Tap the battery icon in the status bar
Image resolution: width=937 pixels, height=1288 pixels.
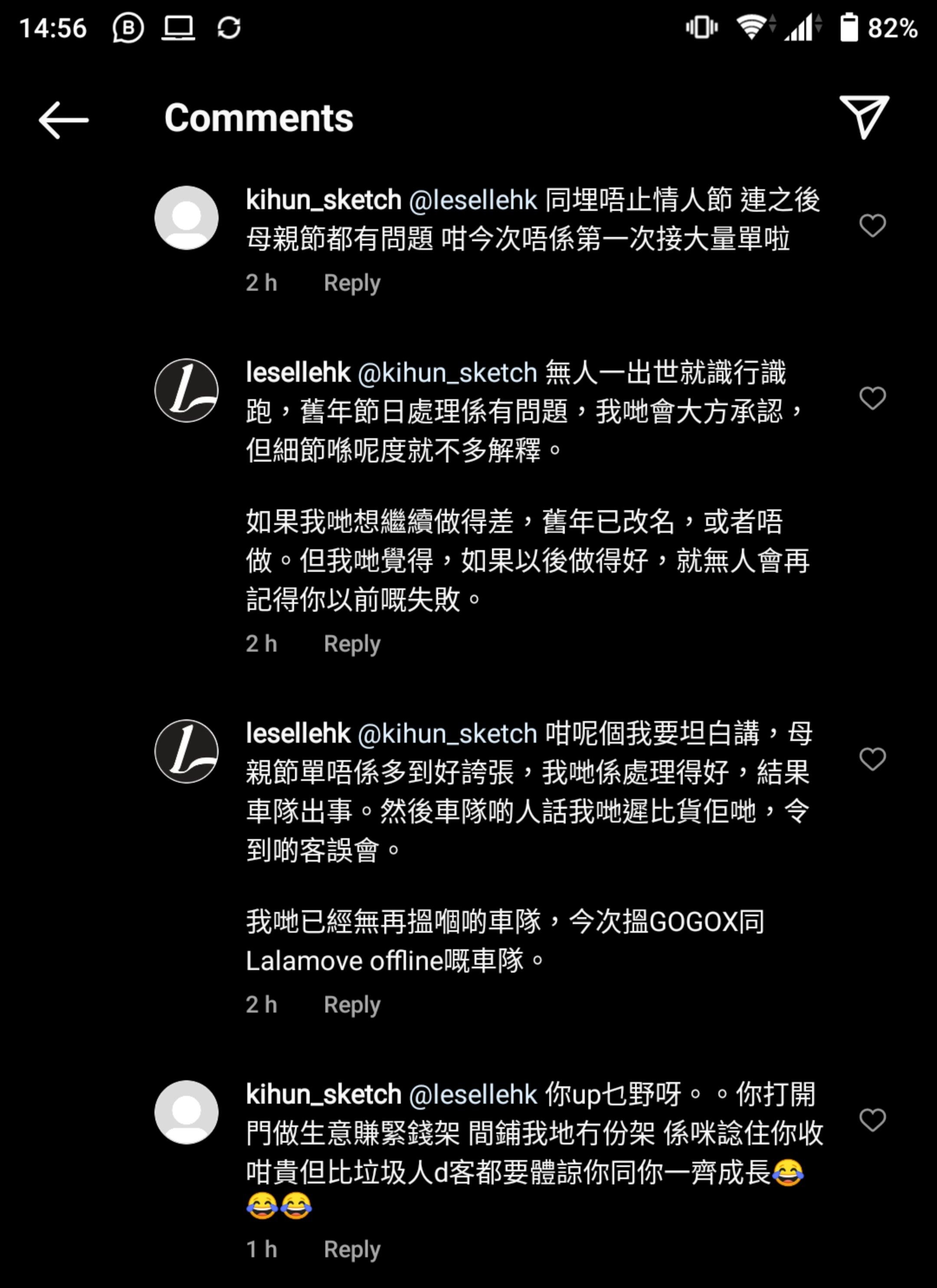pyautogui.click(x=849, y=27)
